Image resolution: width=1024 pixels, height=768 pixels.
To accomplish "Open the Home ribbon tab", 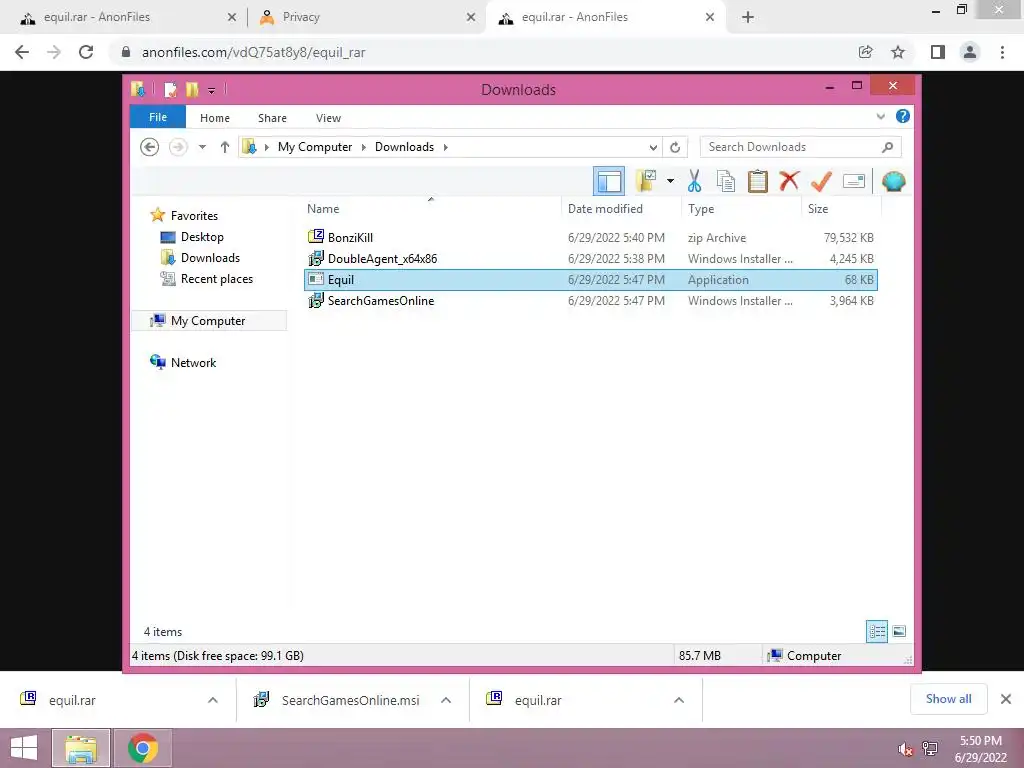I will [215, 118].
